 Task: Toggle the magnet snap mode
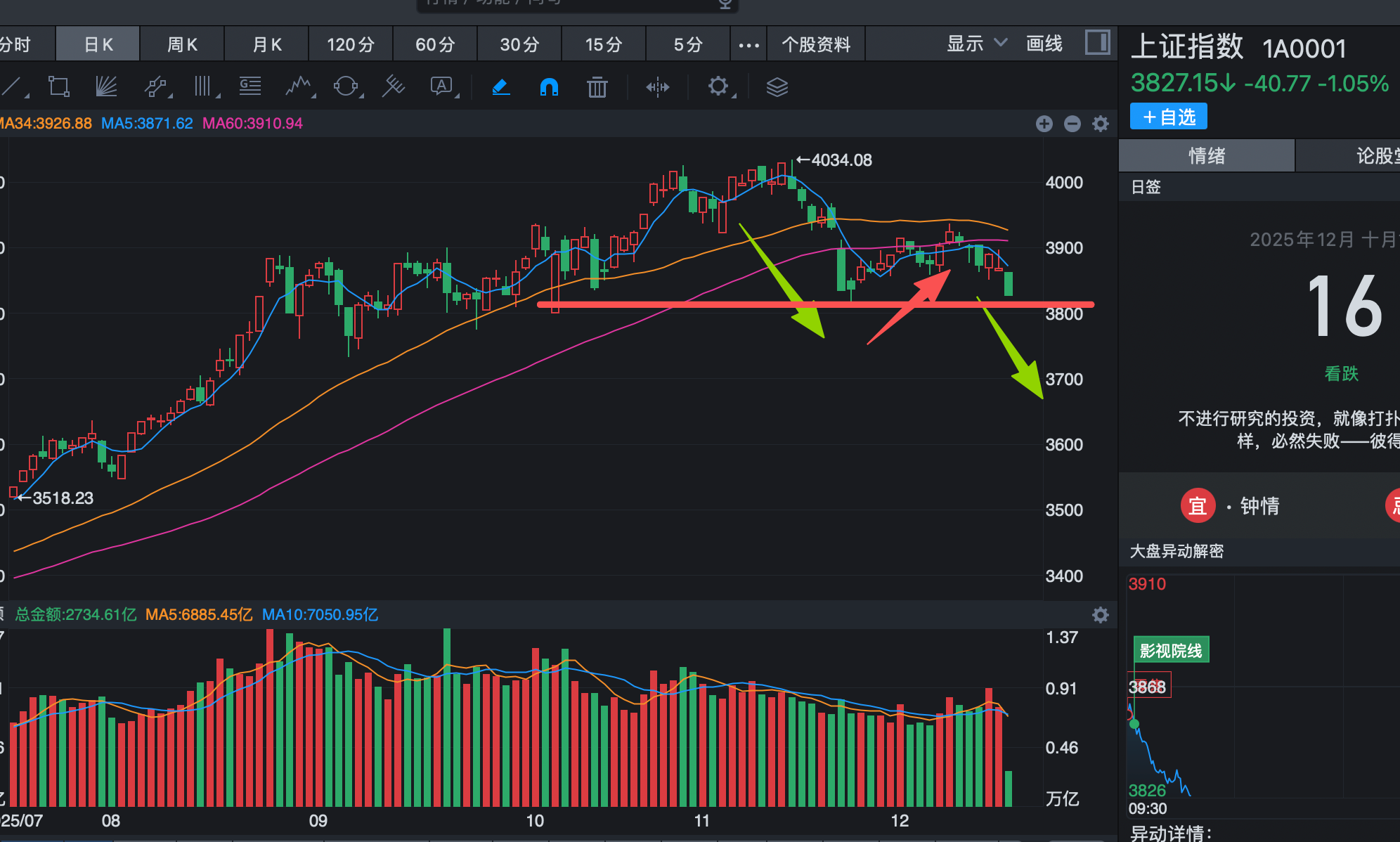549,87
